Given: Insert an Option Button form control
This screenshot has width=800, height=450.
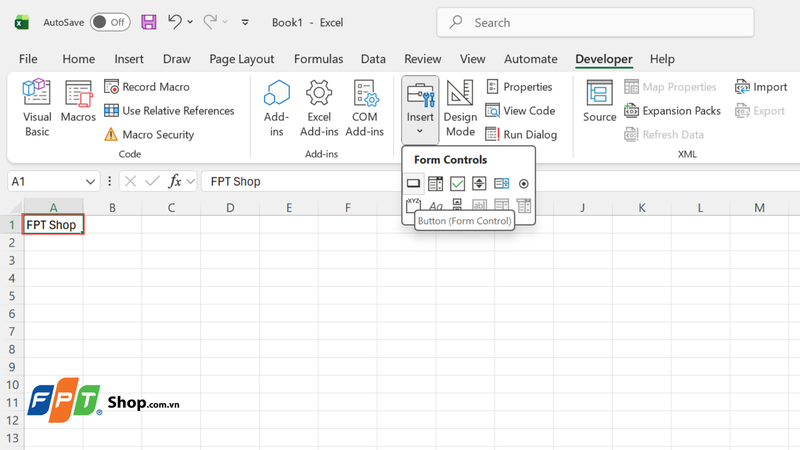Looking at the screenshot, I should pyautogui.click(x=523, y=183).
